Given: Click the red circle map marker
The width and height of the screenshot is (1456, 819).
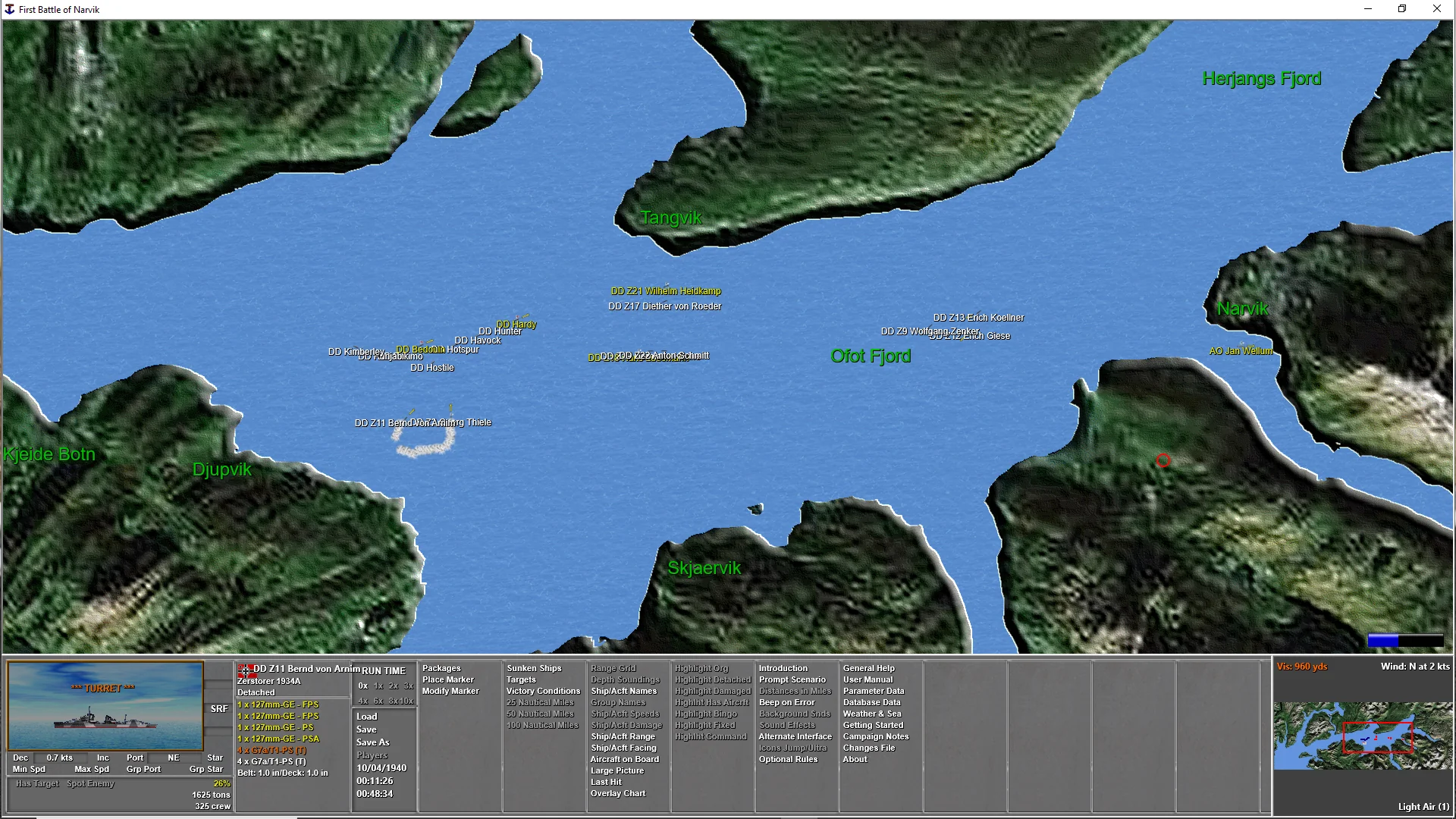Looking at the screenshot, I should coord(1163,460).
